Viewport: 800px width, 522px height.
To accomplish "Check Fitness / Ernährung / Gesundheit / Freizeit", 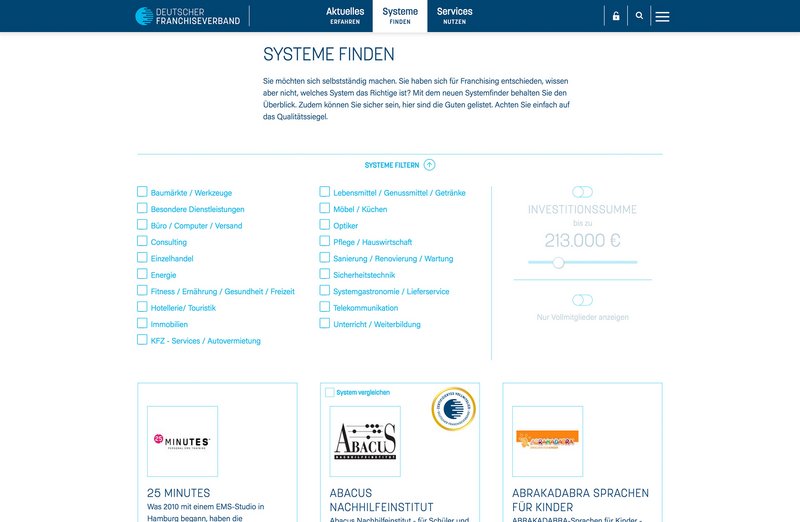I will click(142, 290).
